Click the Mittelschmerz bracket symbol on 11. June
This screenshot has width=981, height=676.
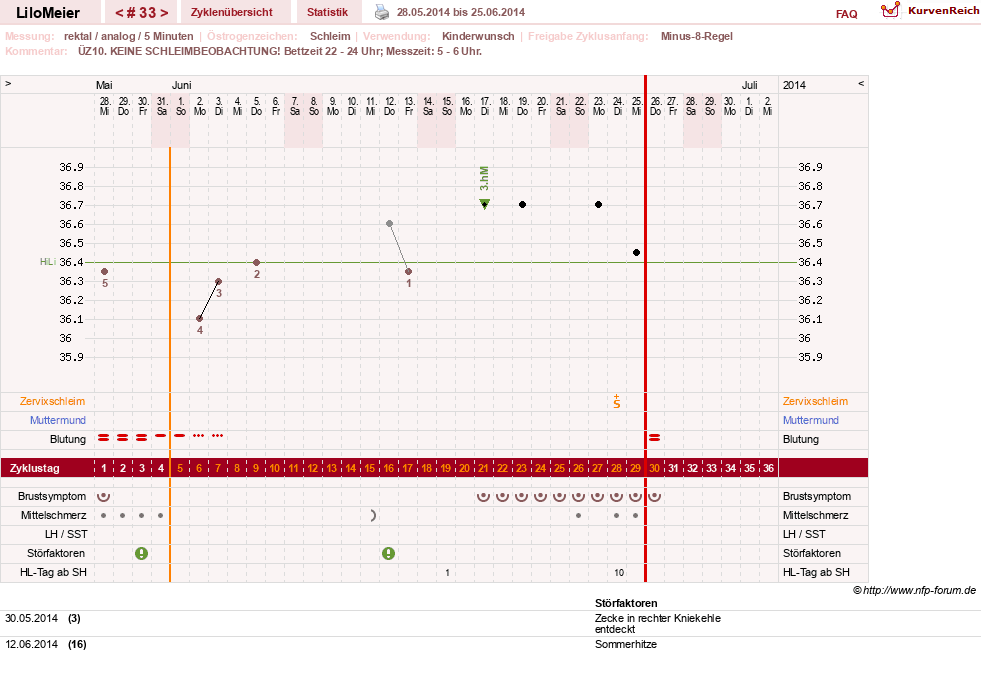[373, 515]
